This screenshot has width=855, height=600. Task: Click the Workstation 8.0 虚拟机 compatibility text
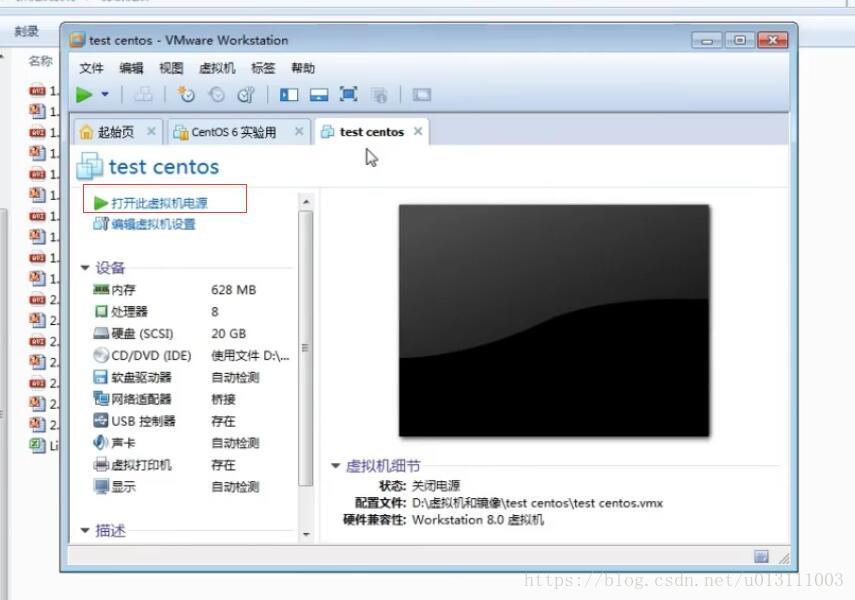point(478,520)
